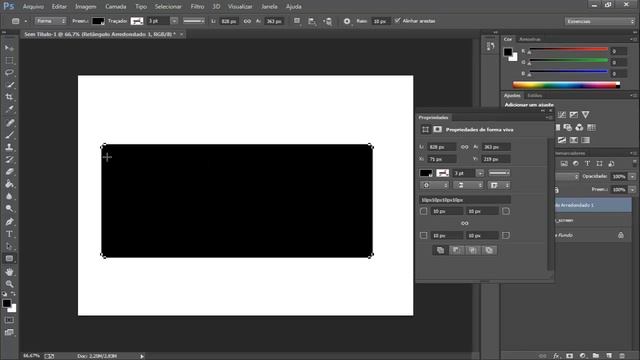Open the Janela menu
Viewport: 640px width, 360px height.
269,7
